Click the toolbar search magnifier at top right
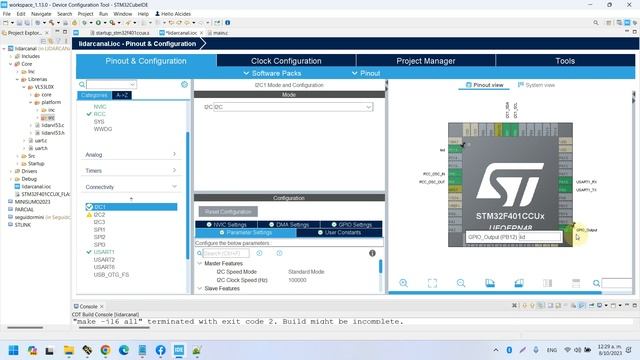Viewport: 640px width, 360px height. [596, 22]
